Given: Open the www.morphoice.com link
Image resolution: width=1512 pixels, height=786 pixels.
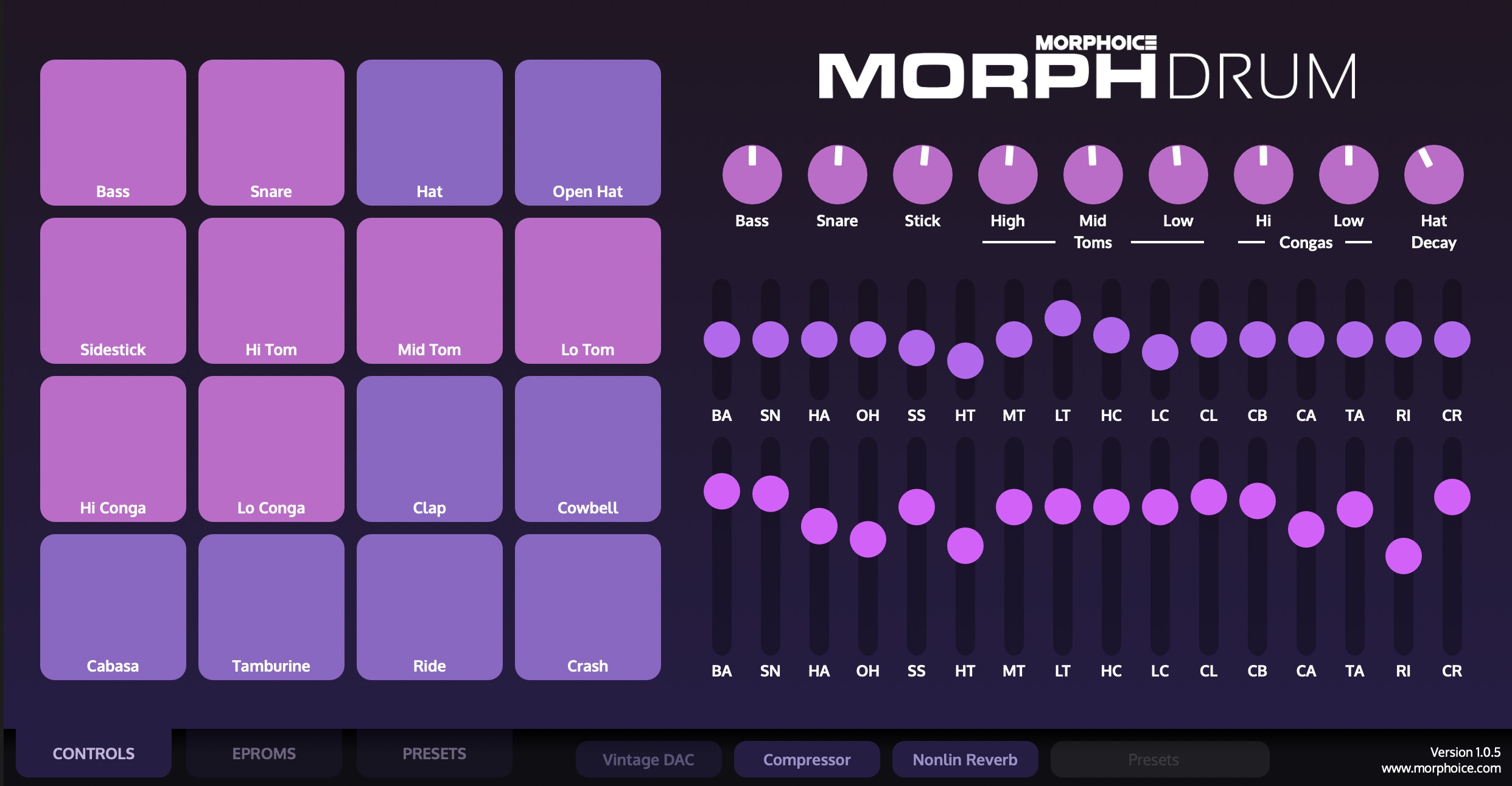Looking at the screenshot, I should click(1440, 768).
